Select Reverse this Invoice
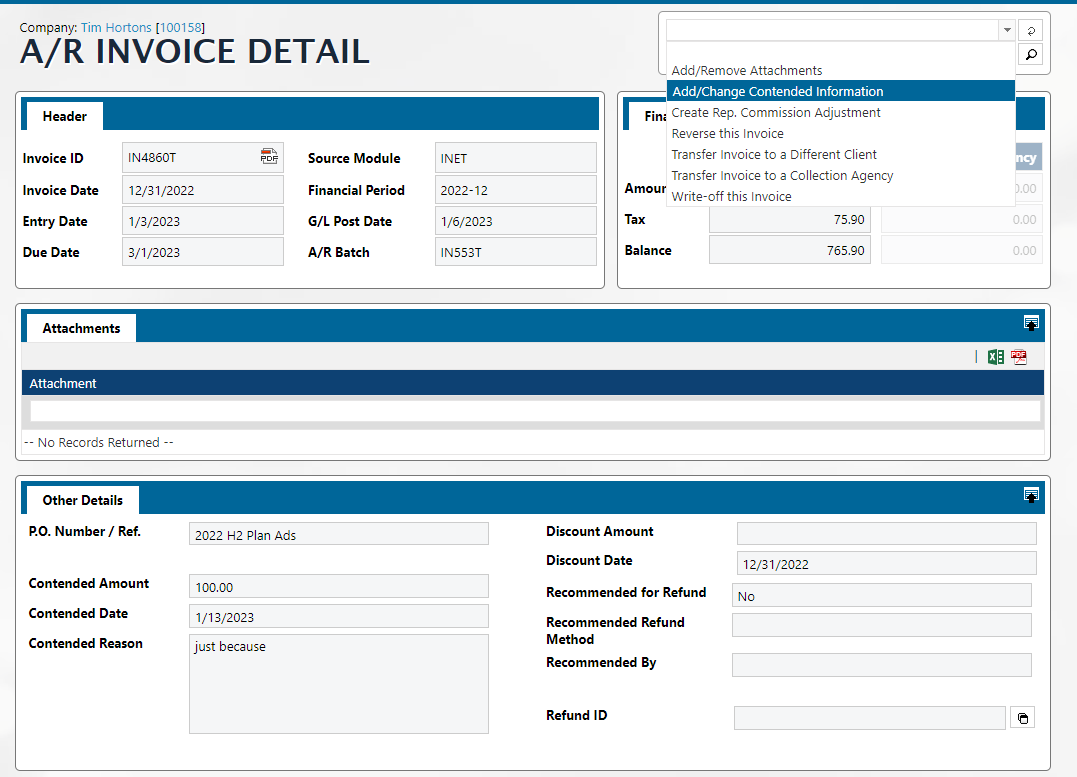The image size is (1077, 777). (x=727, y=134)
